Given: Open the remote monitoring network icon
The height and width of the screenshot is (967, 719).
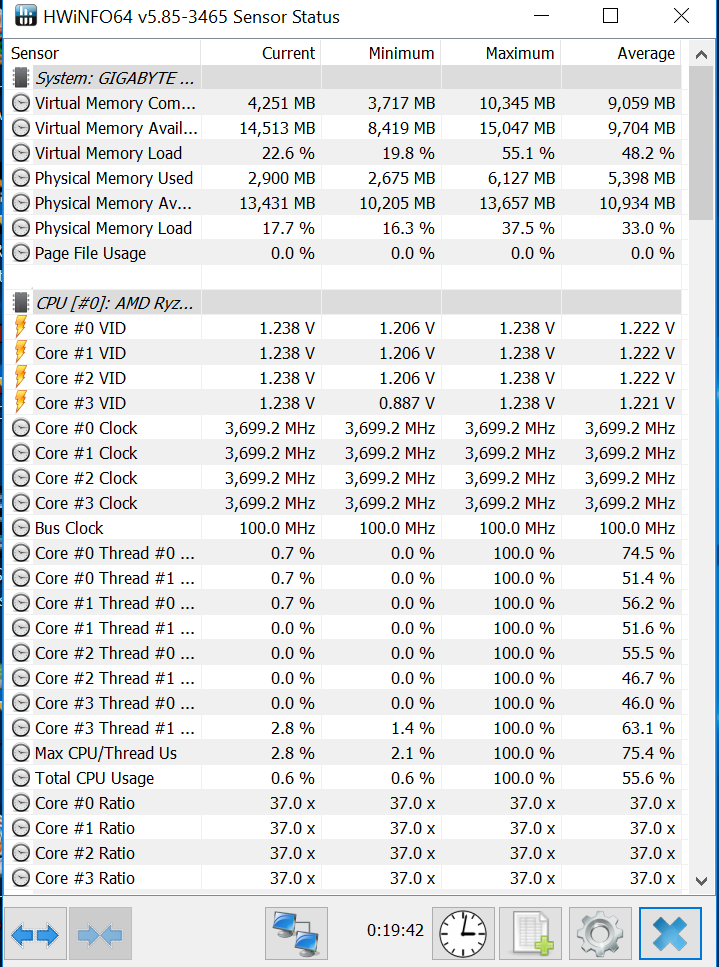Looking at the screenshot, I should 297,935.
